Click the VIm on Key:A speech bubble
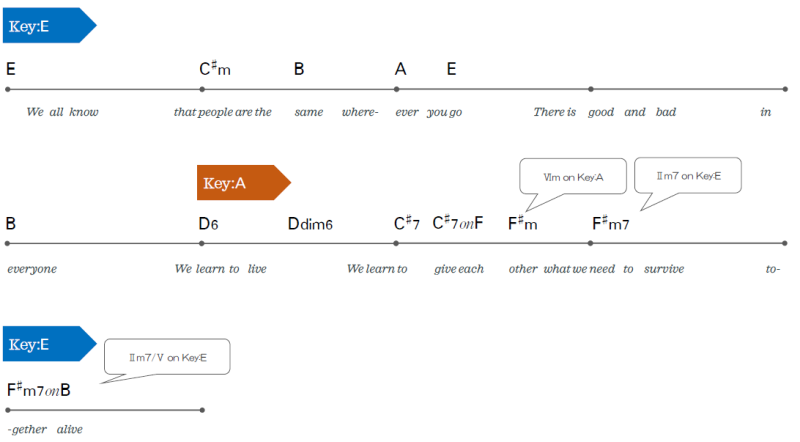 pyautogui.click(x=572, y=177)
